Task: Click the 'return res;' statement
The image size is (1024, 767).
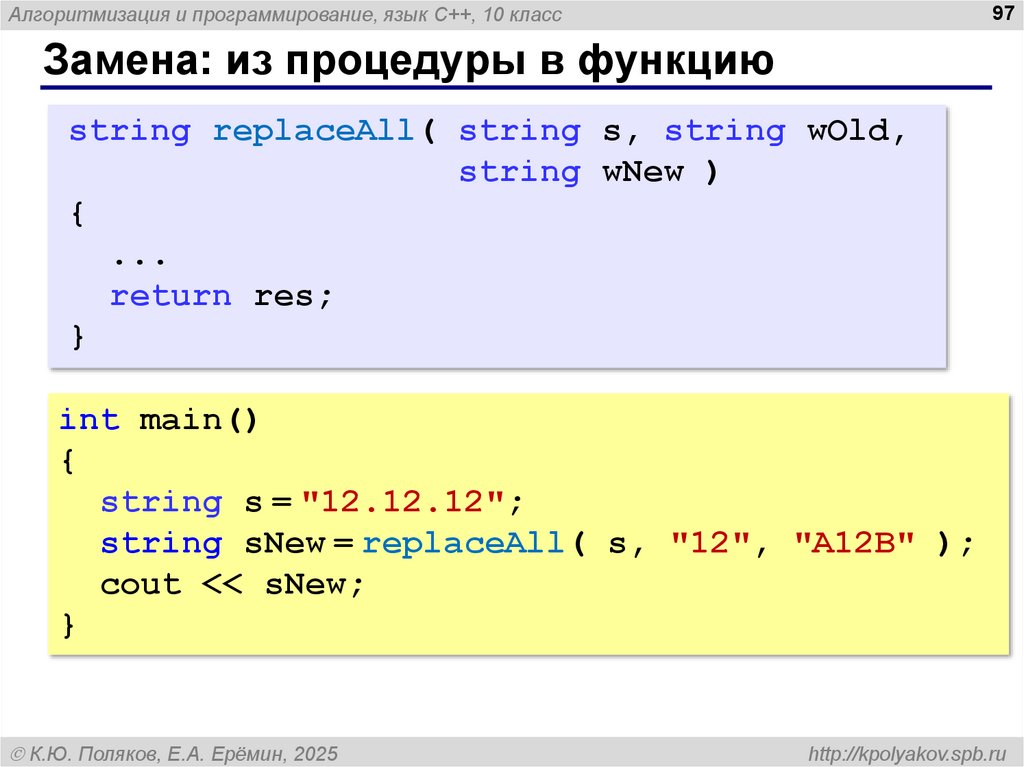Action: coord(221,296)
